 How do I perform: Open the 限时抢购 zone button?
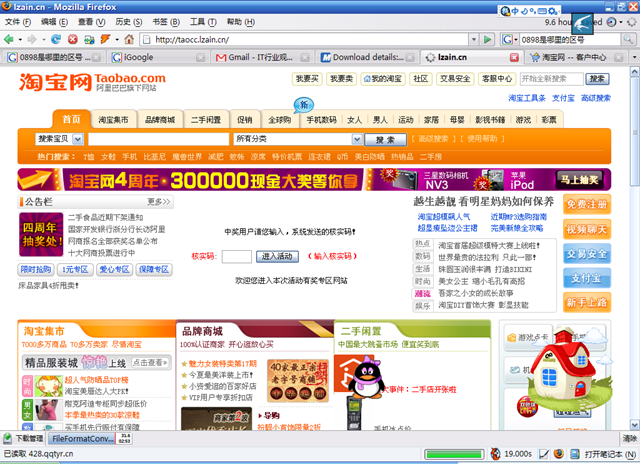[36, 270]
